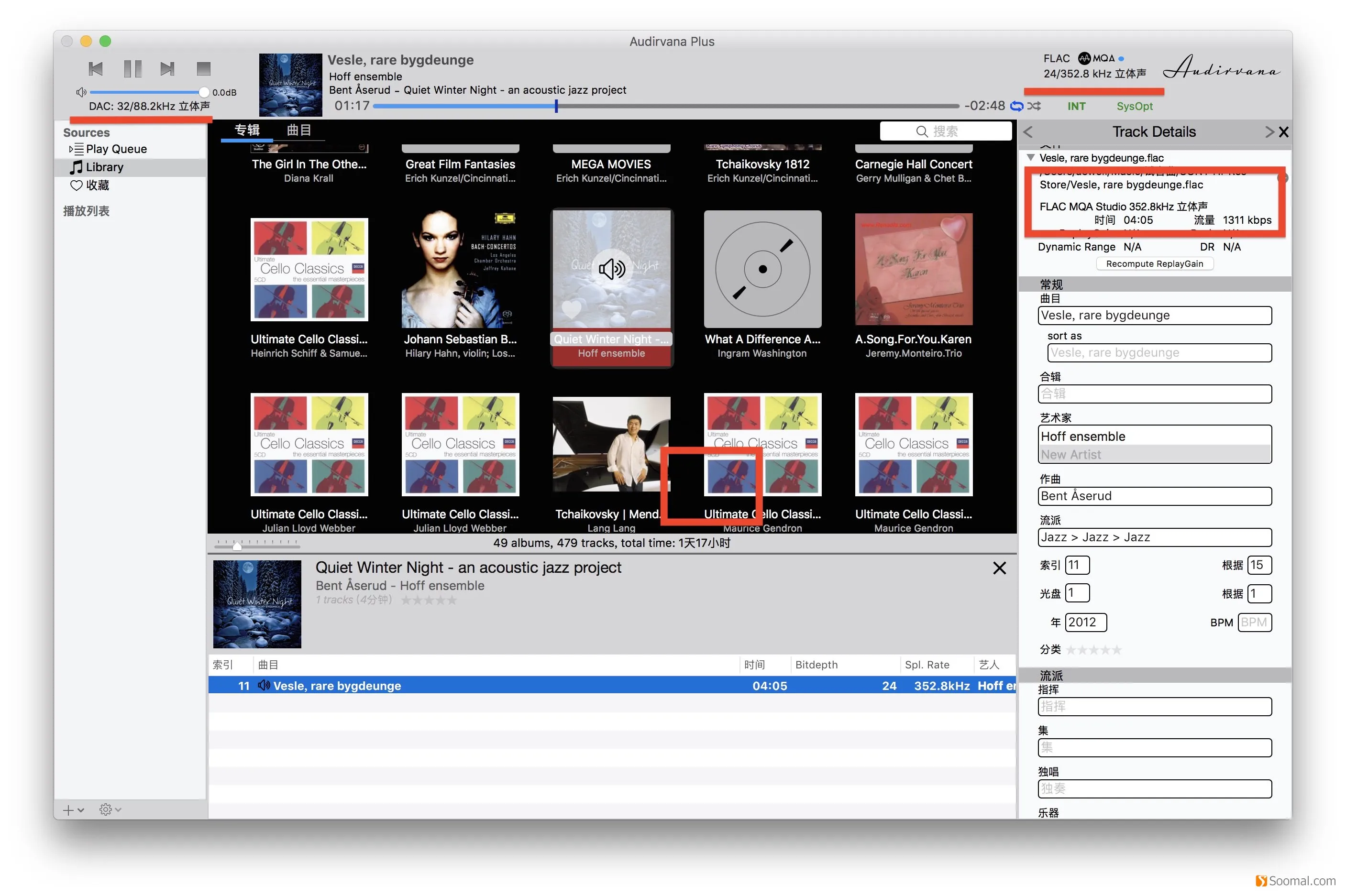
Task: Switch to the 曲目 tracks tab
Action: (x=299, y=130)
